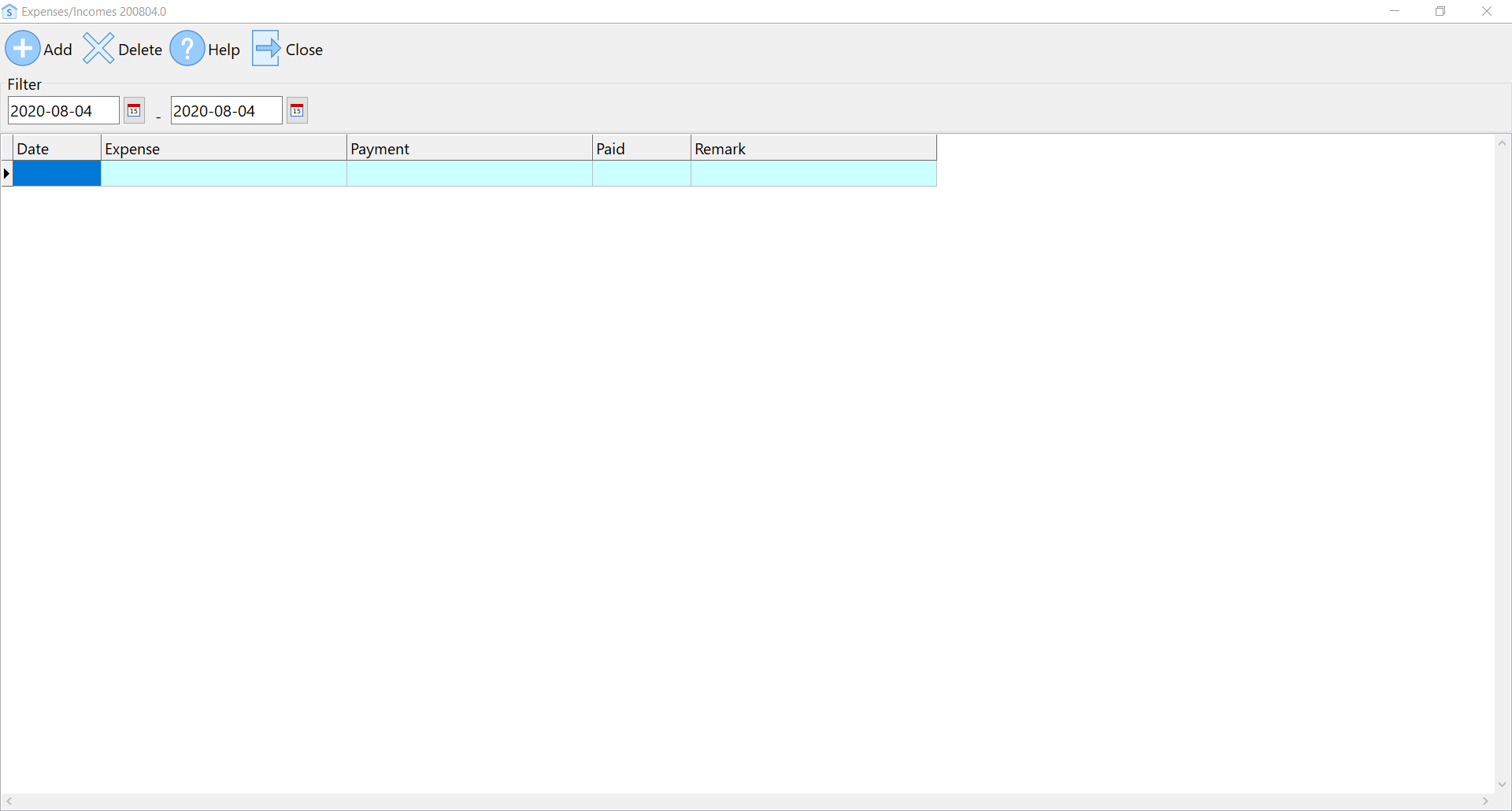The width and height of the screenshot is (1512, 811).
Task: Select the Paid cell in first row
Action: click(x=642, y=173)
